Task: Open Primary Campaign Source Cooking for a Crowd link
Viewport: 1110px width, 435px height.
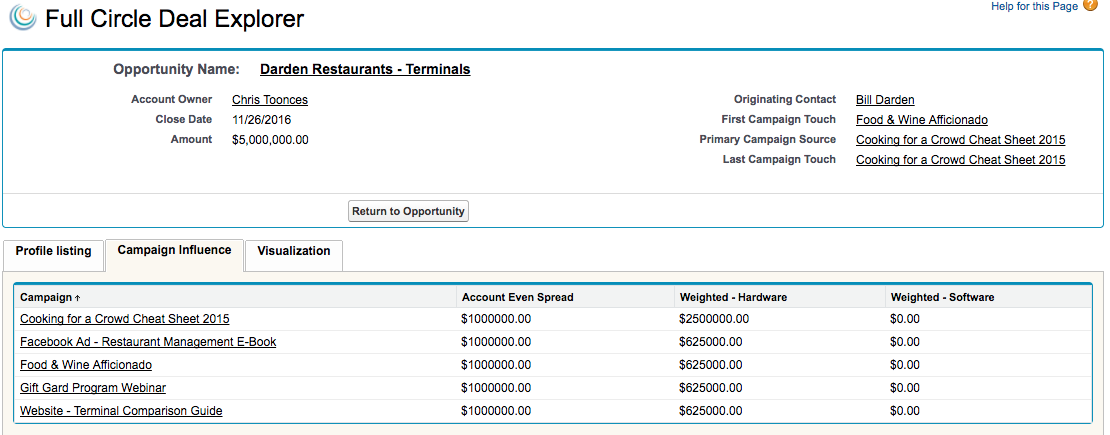Action: (961, 140)
